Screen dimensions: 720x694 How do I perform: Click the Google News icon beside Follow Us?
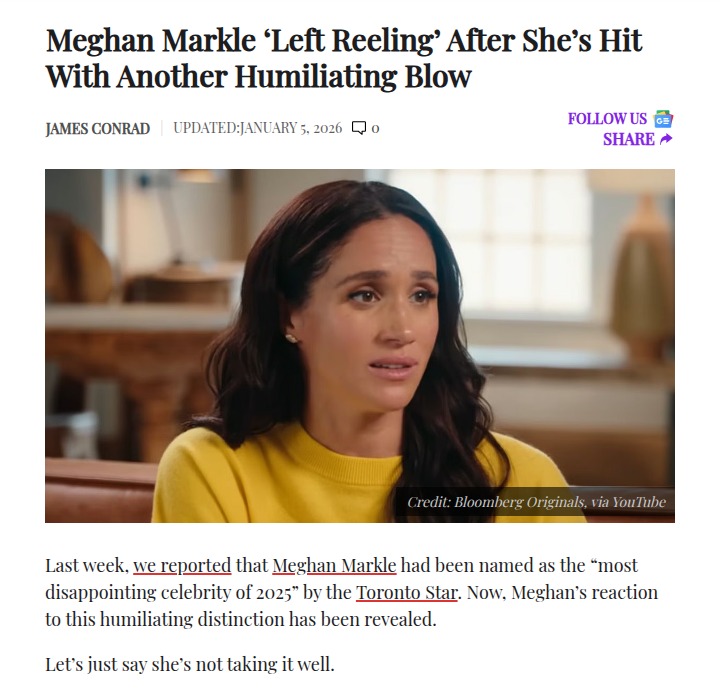pos(663,118)
